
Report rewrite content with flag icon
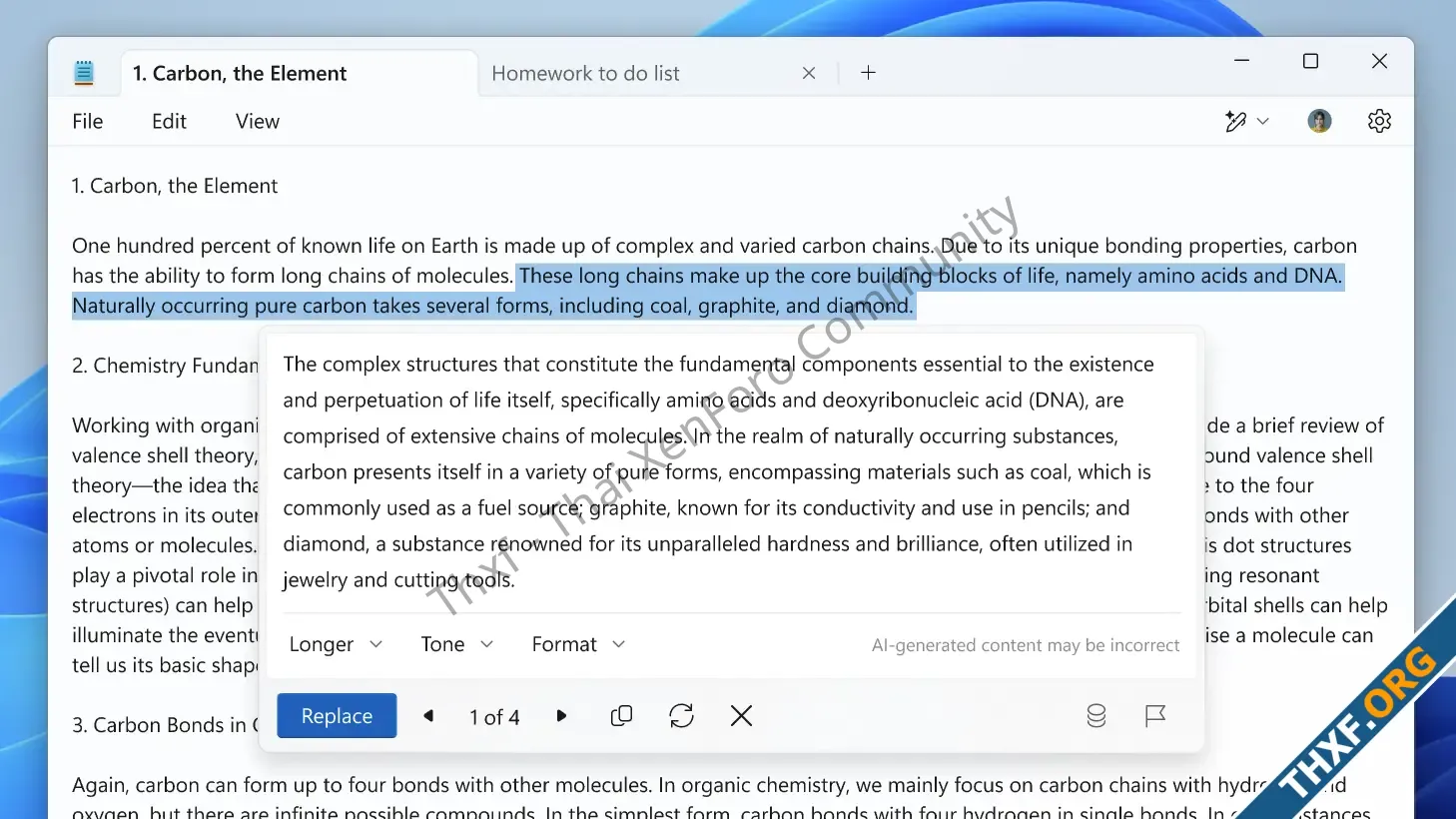pos(1155,716)
